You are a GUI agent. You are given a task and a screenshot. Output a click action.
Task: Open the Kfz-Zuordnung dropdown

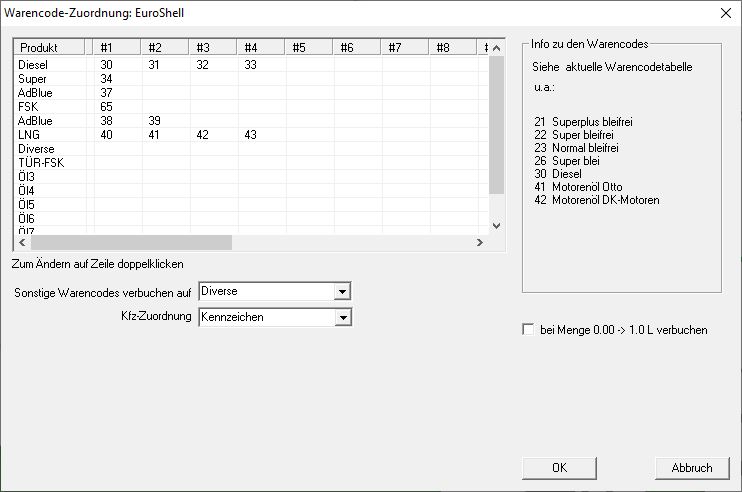[x=343, y=317]
